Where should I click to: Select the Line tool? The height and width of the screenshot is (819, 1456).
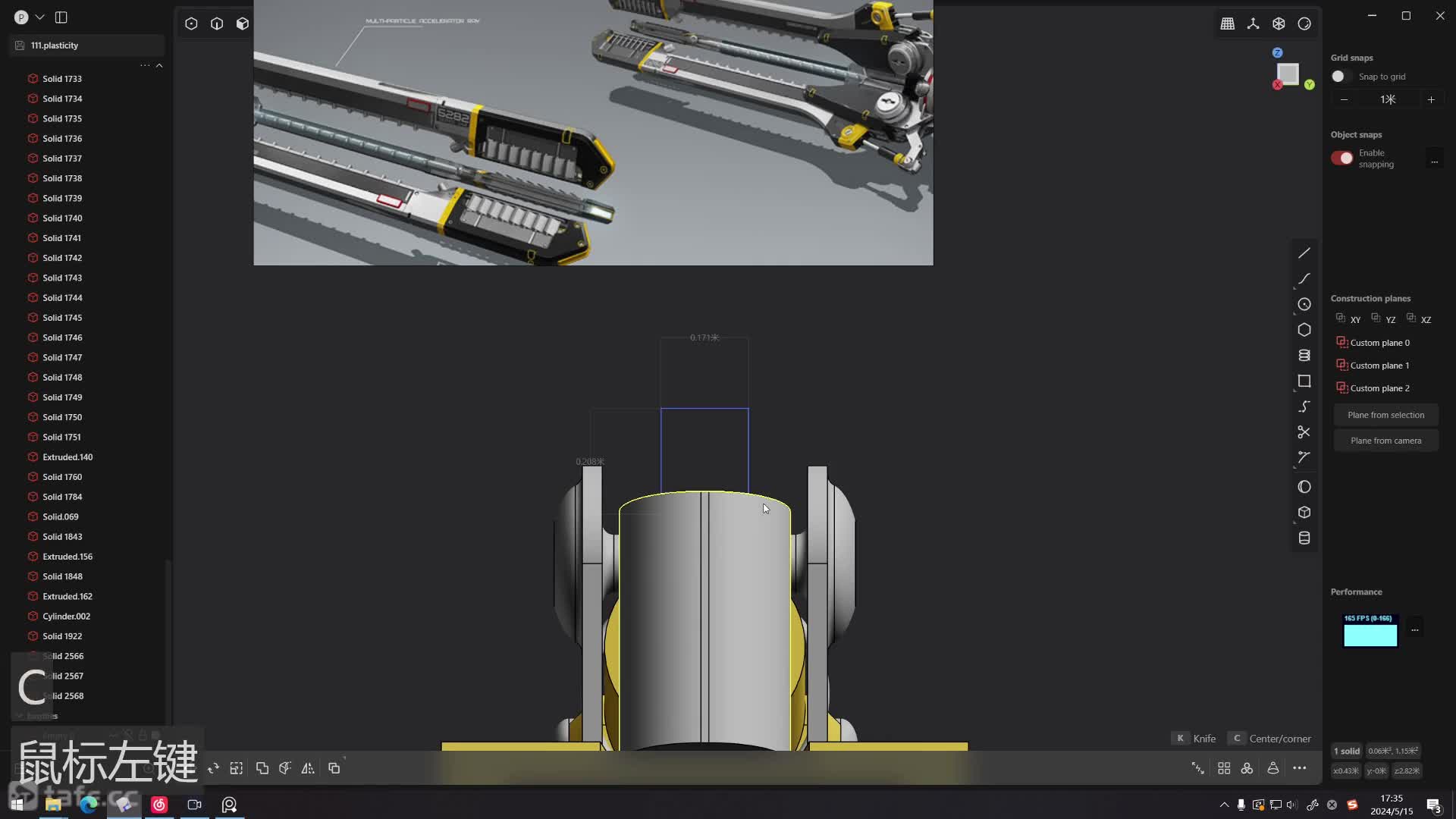tap(1304, 253)
